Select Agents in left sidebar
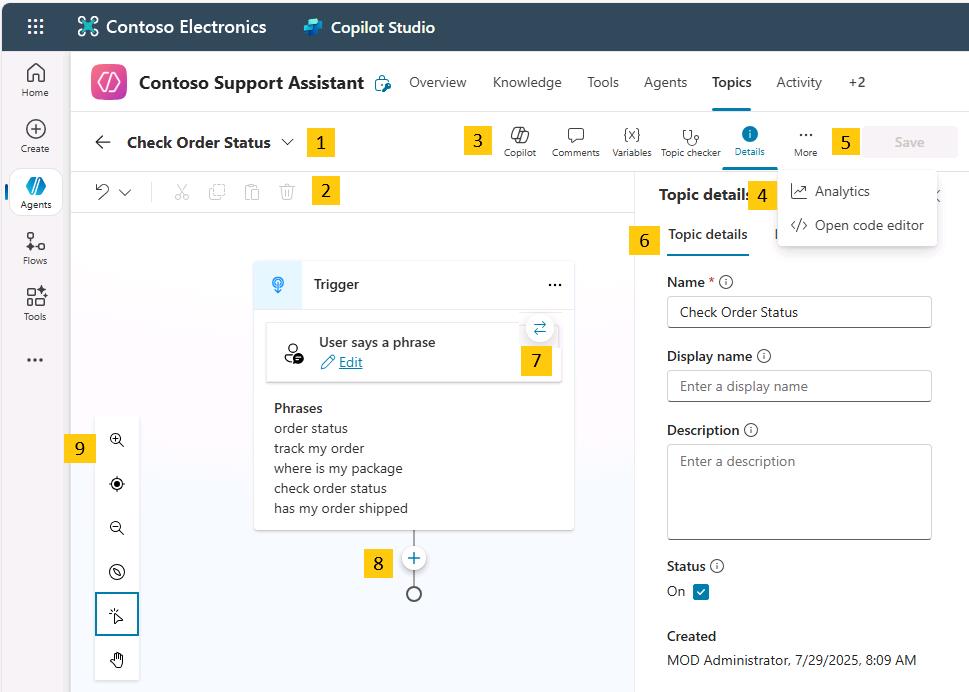Screen dimensions: 969x692 35,192
